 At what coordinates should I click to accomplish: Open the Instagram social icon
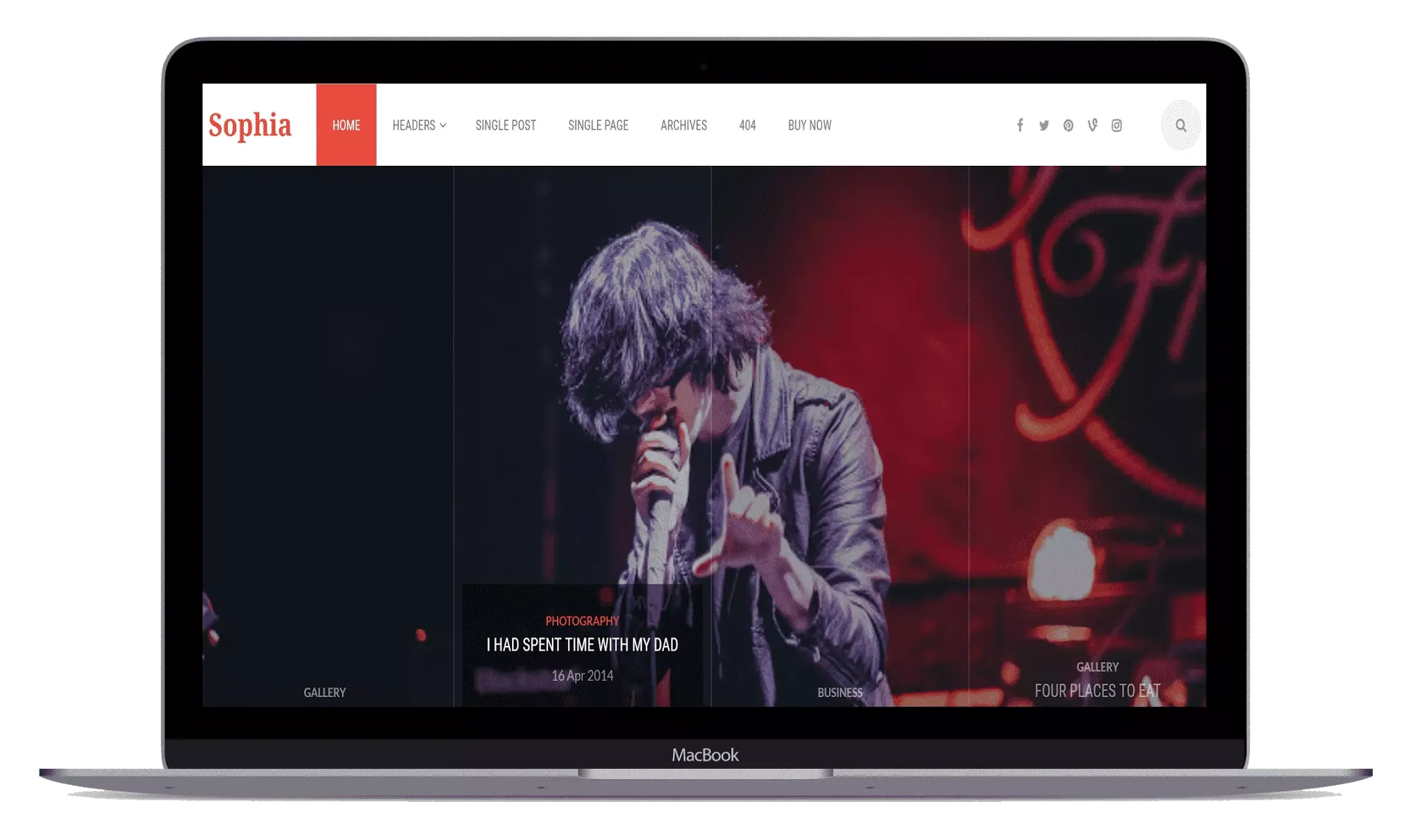point(1117,125)
